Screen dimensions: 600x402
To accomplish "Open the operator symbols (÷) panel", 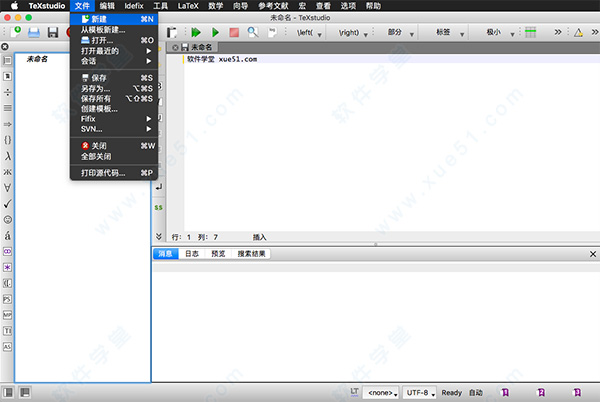I will [x=7, y=92].
